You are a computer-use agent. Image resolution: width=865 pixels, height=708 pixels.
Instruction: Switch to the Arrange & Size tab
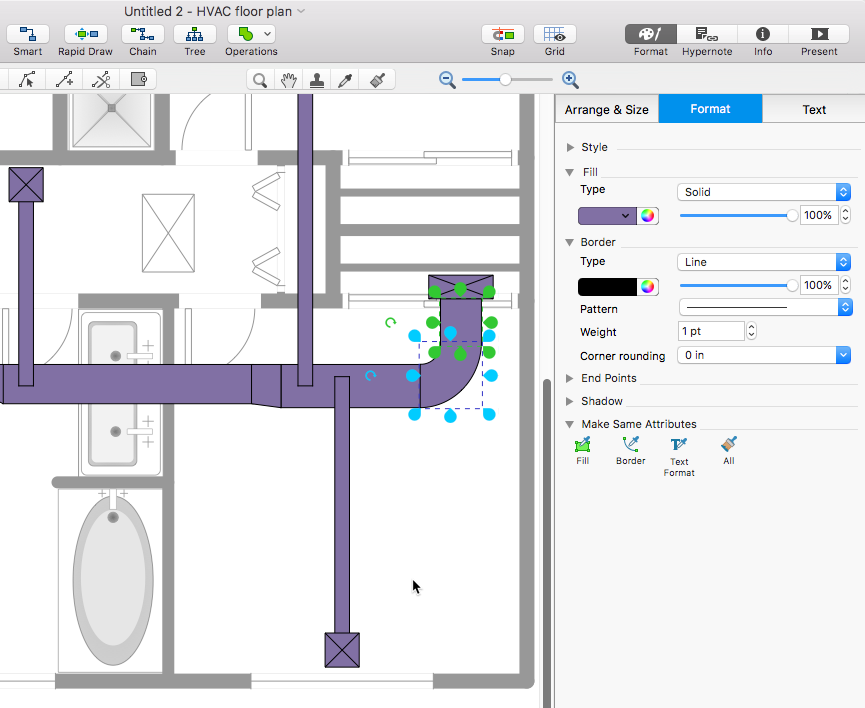click(606, 109)
